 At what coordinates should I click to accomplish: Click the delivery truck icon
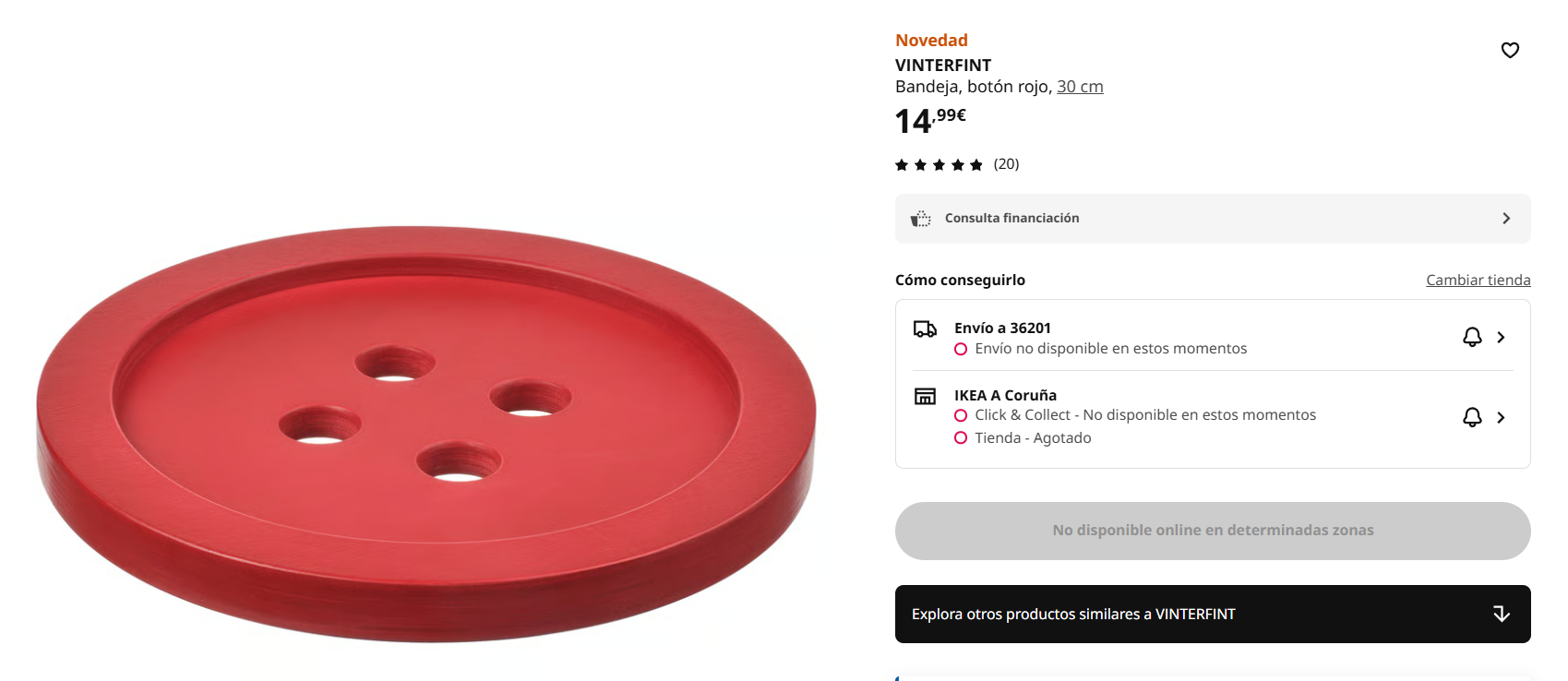click(925, 329)
